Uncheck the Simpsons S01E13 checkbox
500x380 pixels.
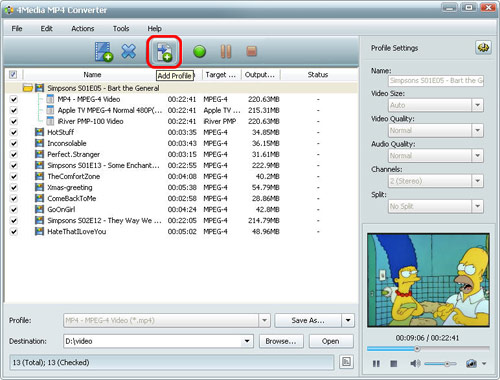(x=14, y=165)
